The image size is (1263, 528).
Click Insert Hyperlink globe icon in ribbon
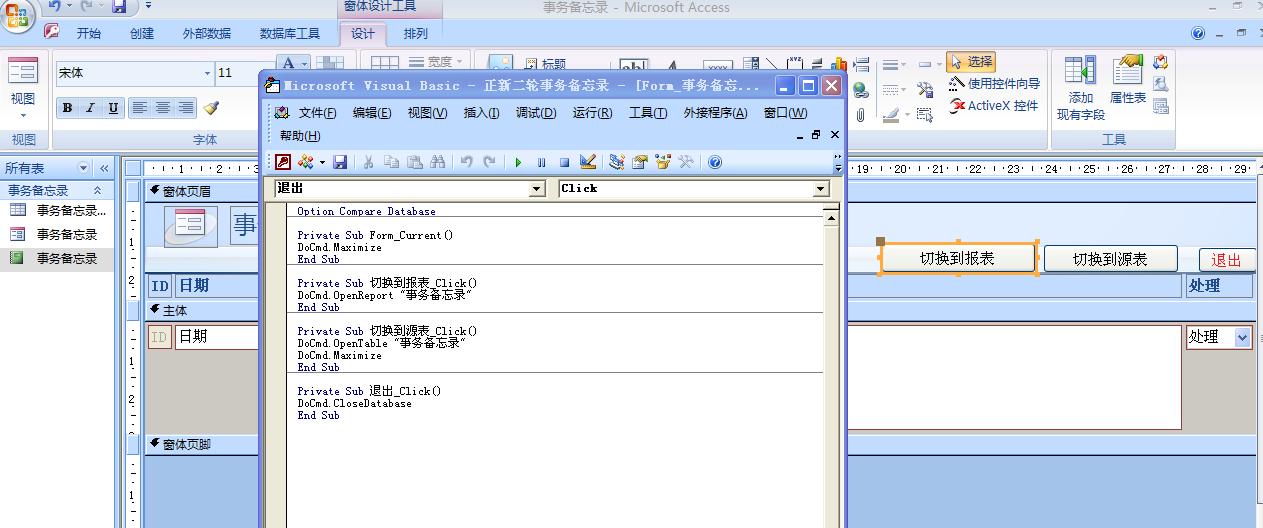point(859,90)
